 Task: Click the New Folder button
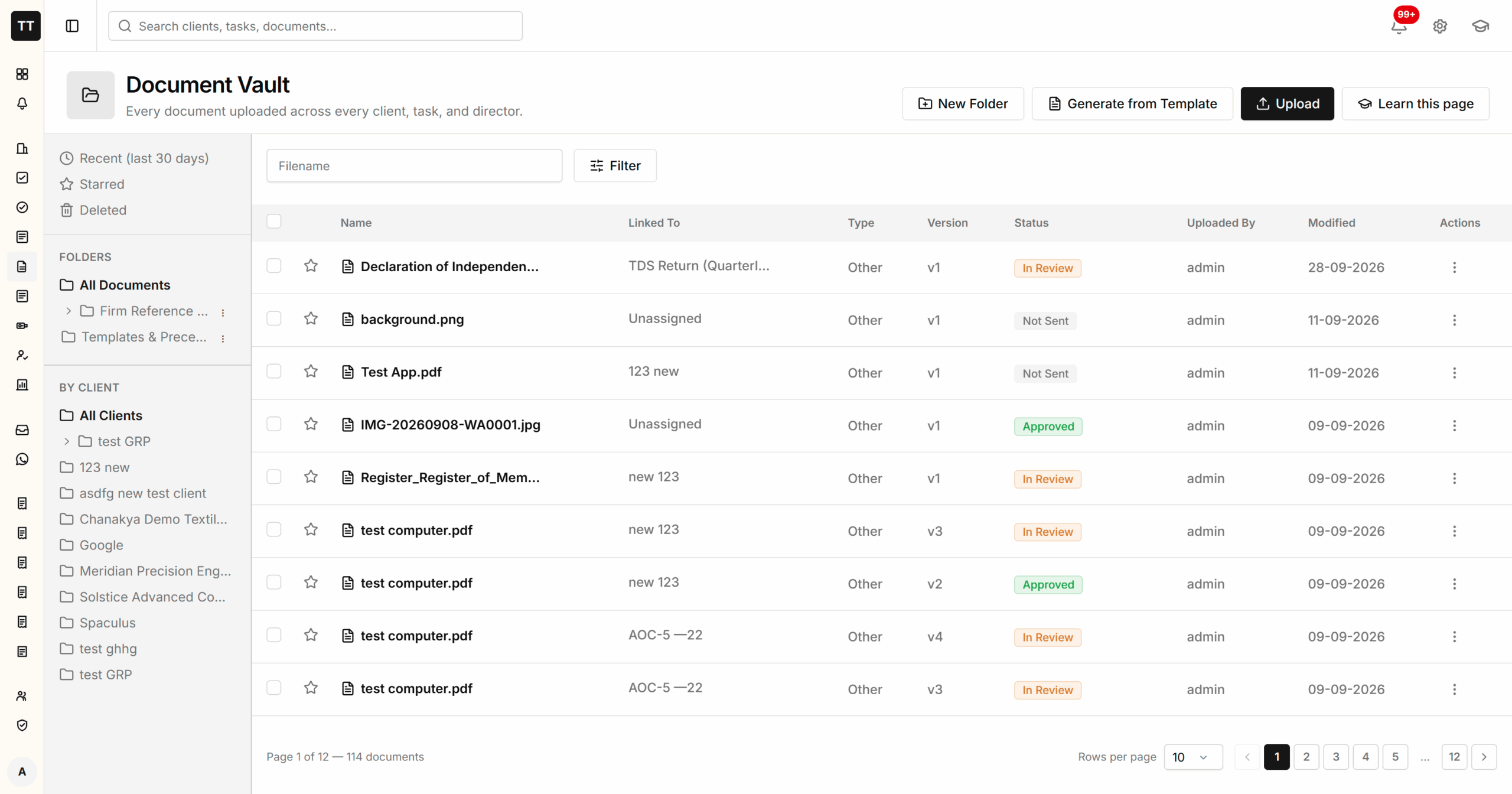point(963,104)
